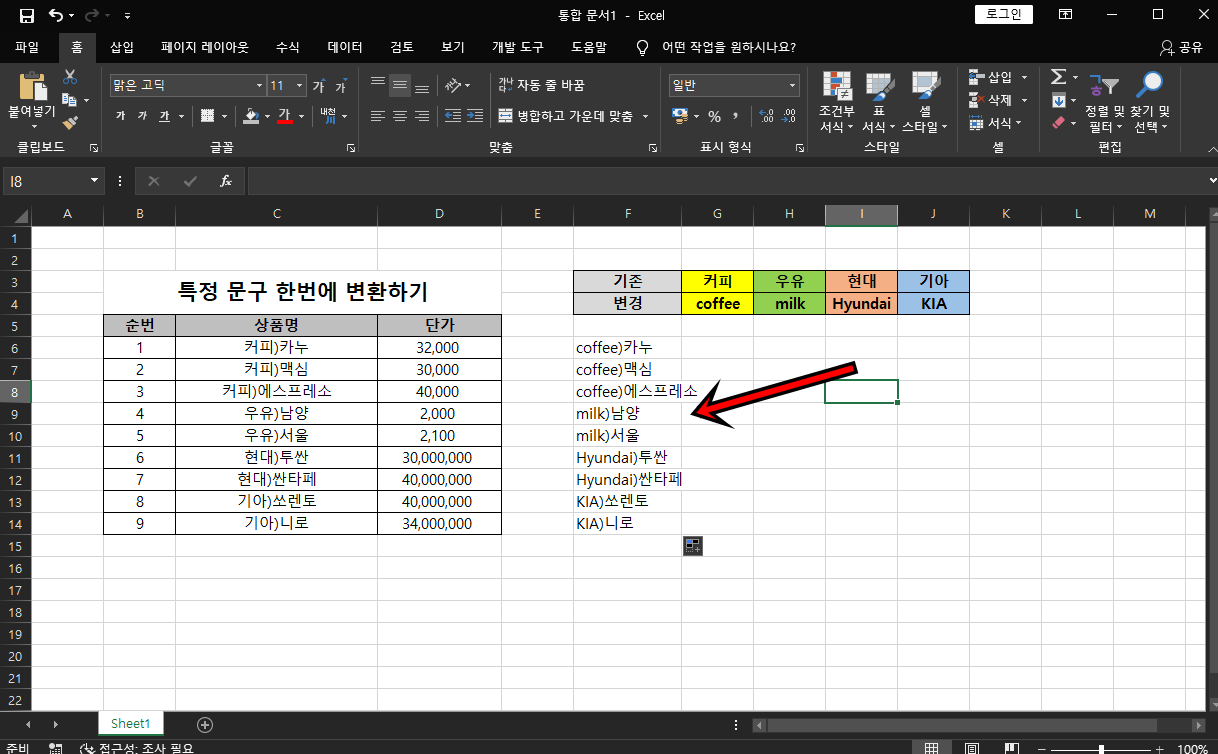Click the Login (로그인) button
The image size is (1218, 754).
(1004, 14)
